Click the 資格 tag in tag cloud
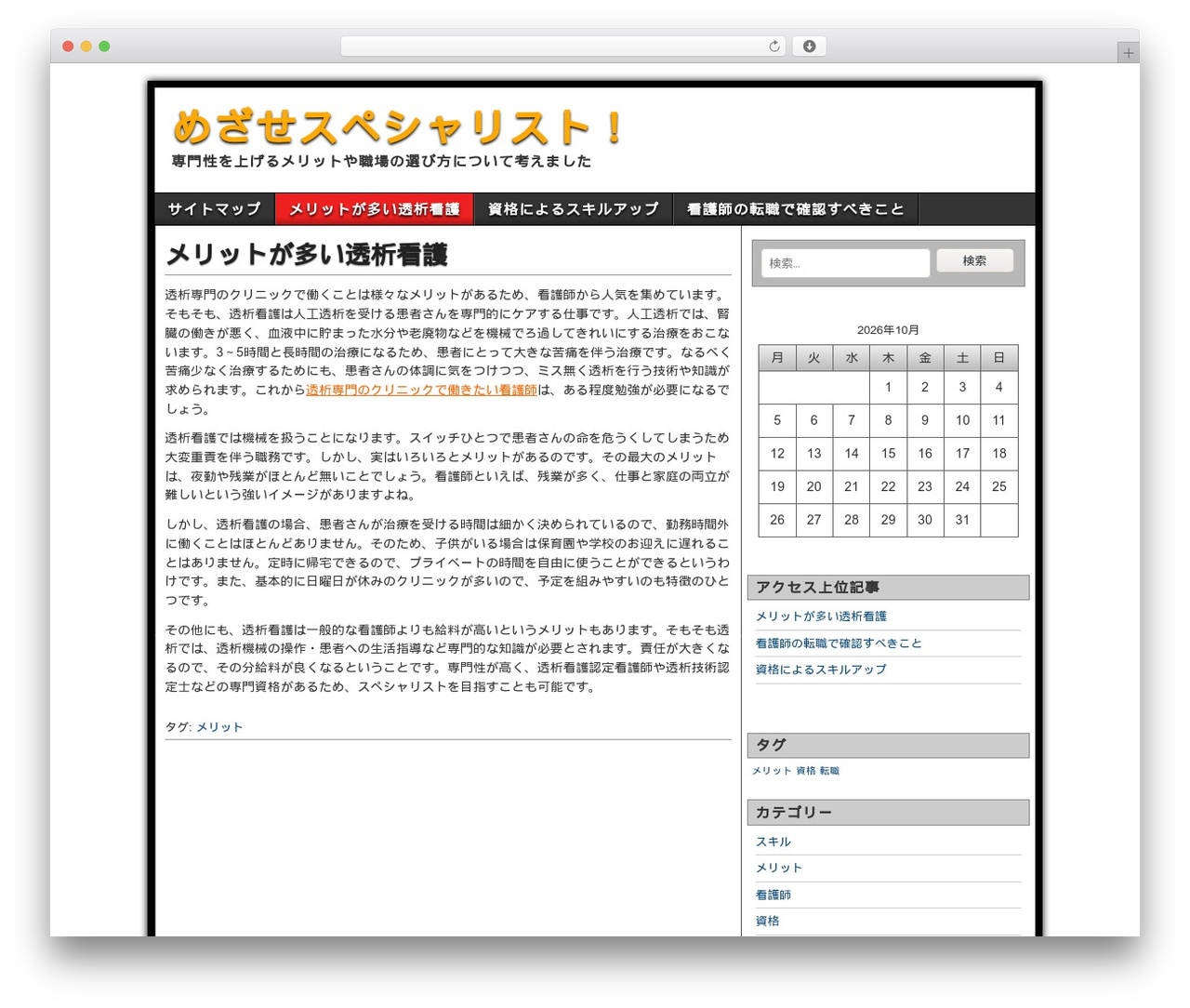1190x1008 pixels. pyautogui.click(x=806, y=771)
